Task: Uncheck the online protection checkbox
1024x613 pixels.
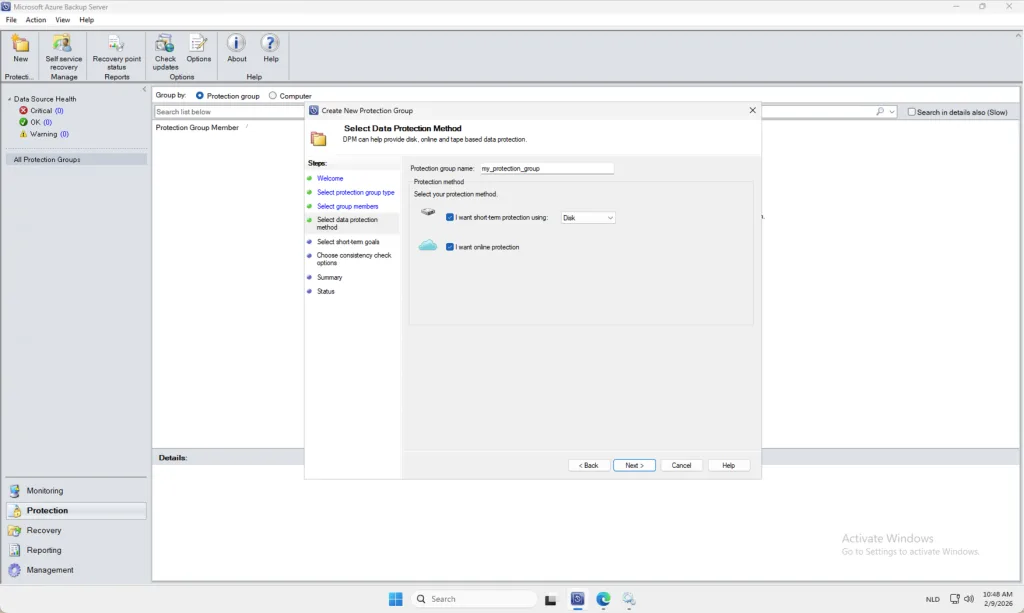Action: tap(450, 247)
